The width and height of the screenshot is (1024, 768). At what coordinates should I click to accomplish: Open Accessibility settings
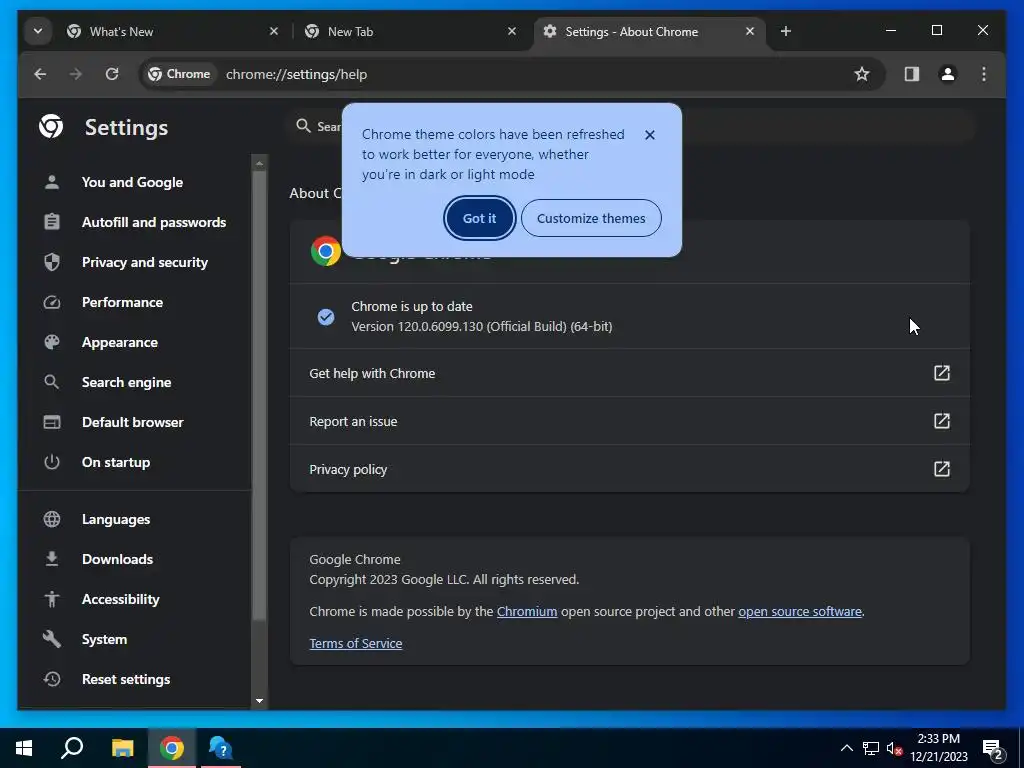point(134,599)
